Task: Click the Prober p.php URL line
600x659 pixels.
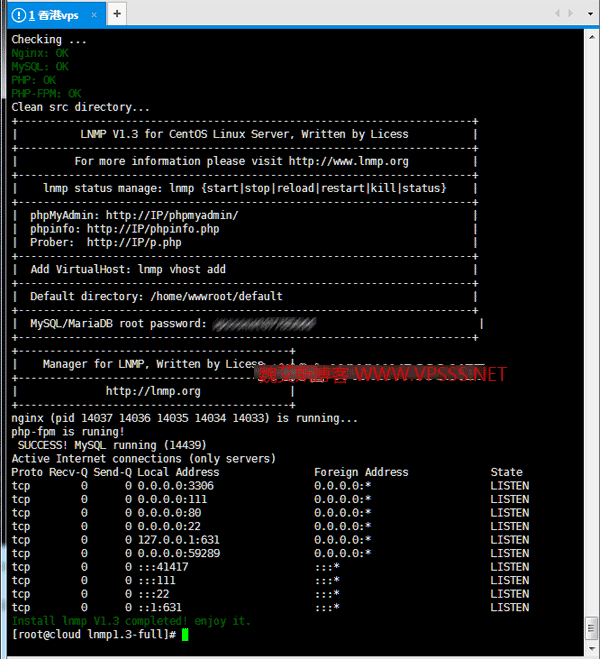Action: pos(105,243)
